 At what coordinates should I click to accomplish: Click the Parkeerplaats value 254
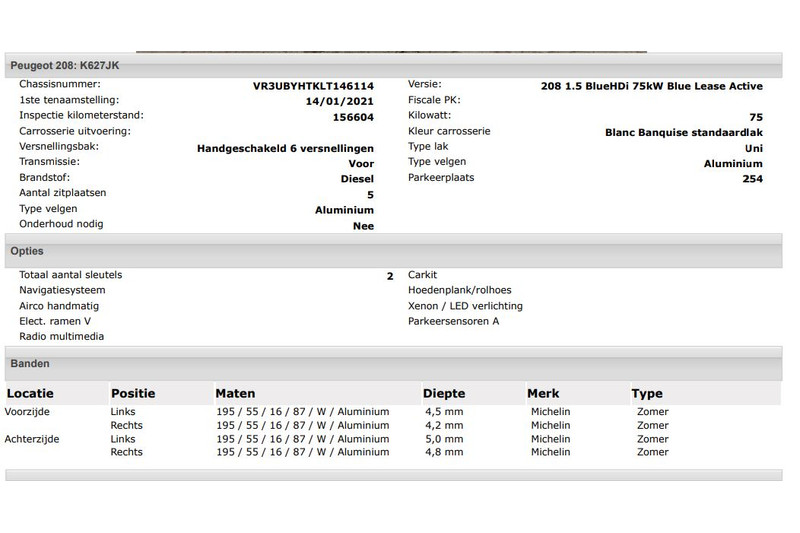[x=752, y=179]
